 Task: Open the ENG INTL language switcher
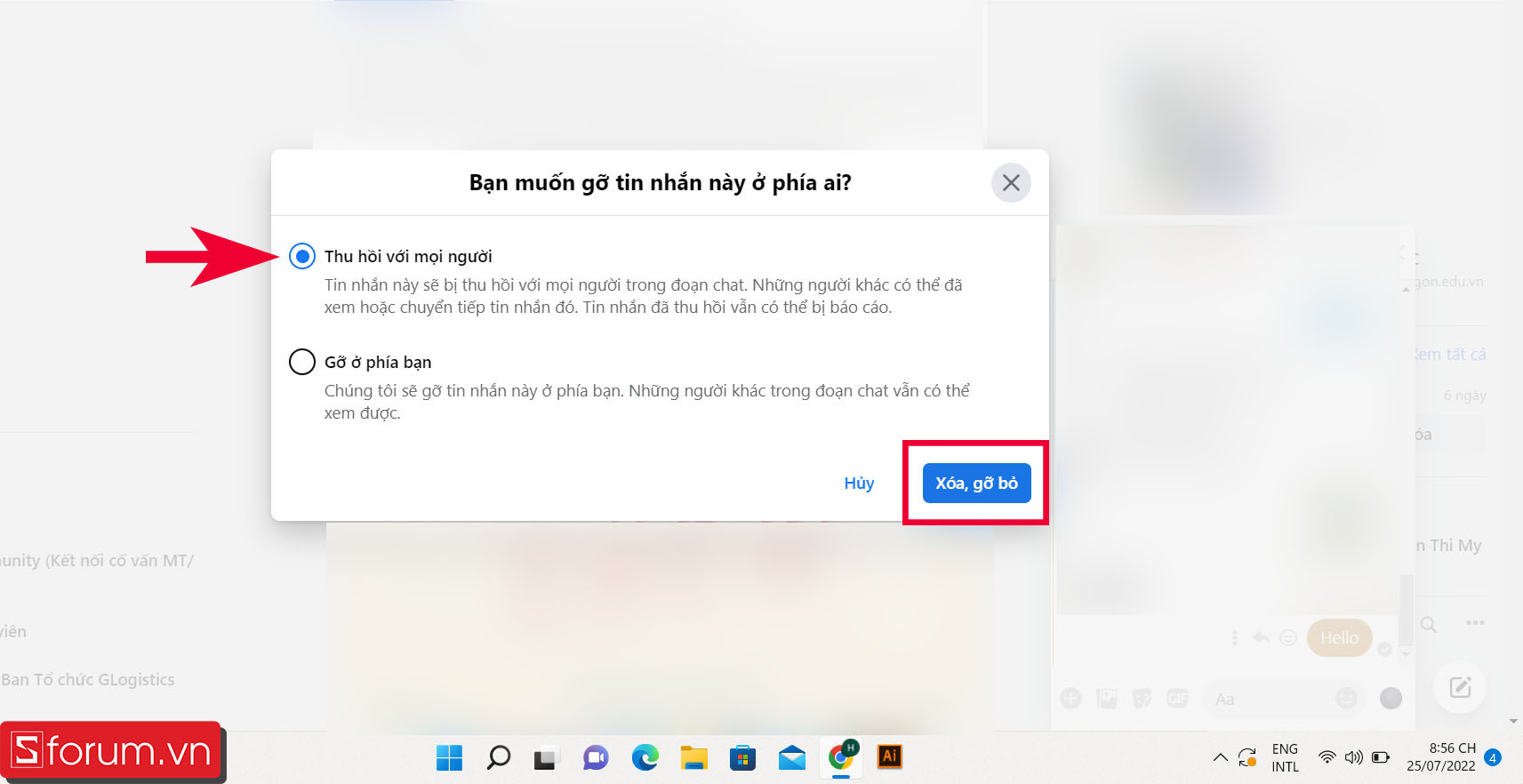[x=1285, y=757]
